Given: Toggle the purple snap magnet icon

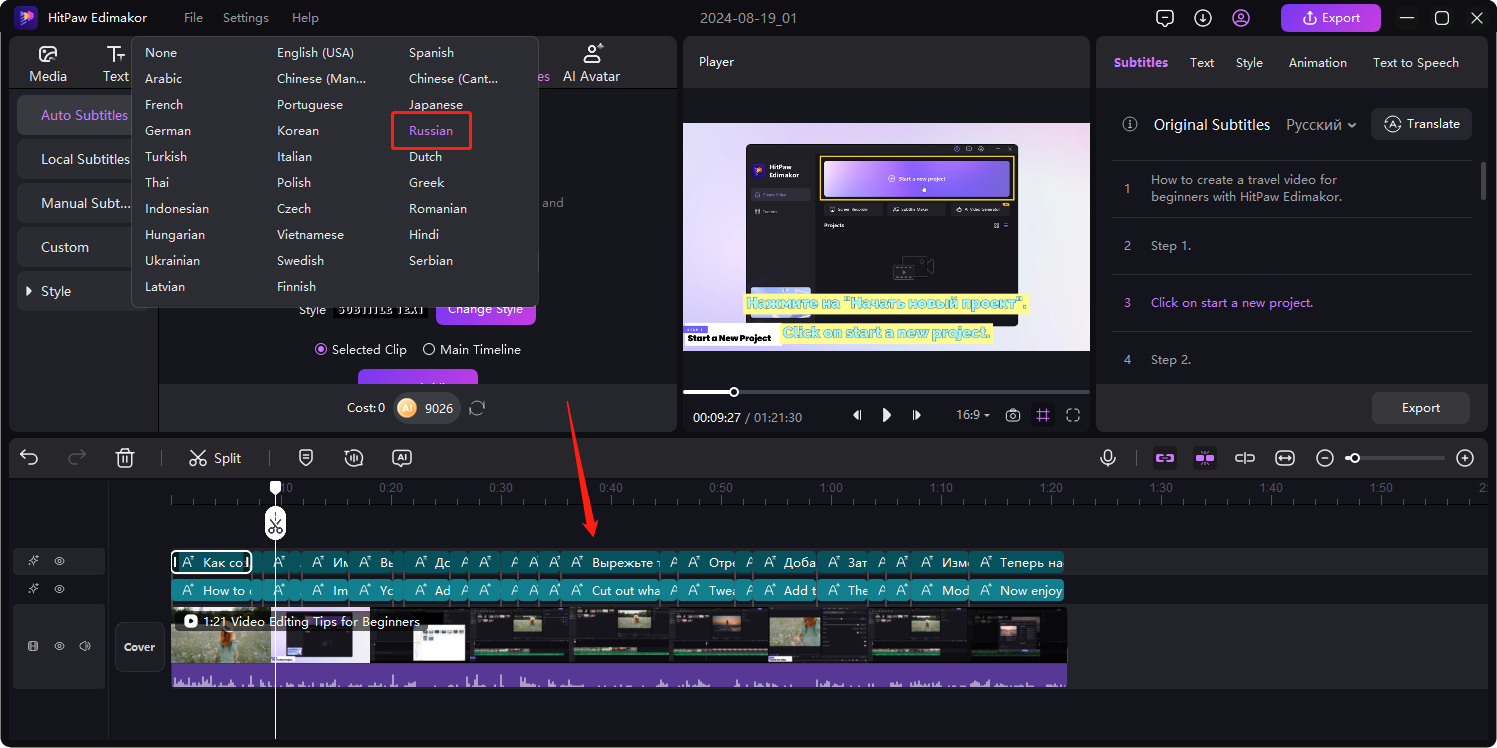Looking at the screenshot, I should tap(1205, 458).
